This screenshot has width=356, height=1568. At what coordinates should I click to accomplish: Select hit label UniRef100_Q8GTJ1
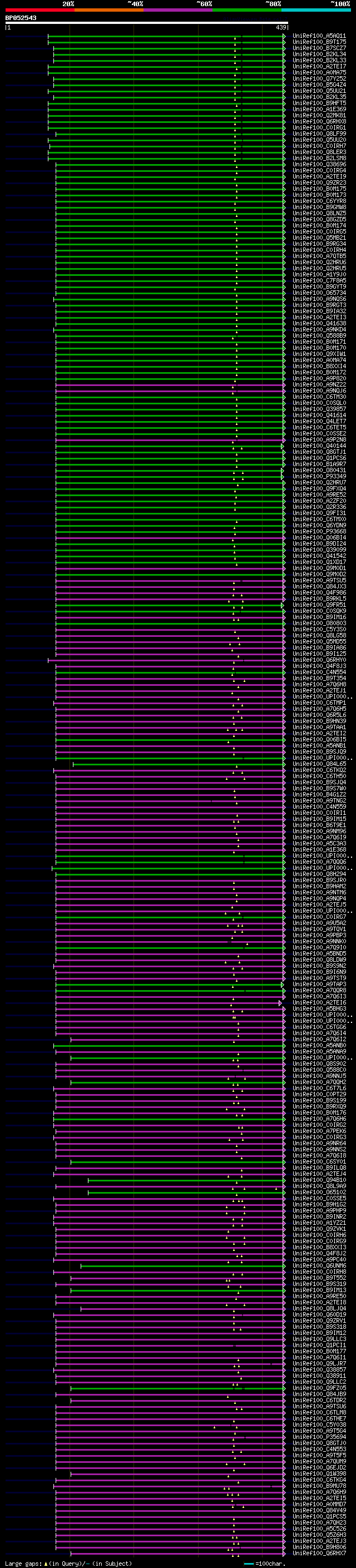(319, 452)
